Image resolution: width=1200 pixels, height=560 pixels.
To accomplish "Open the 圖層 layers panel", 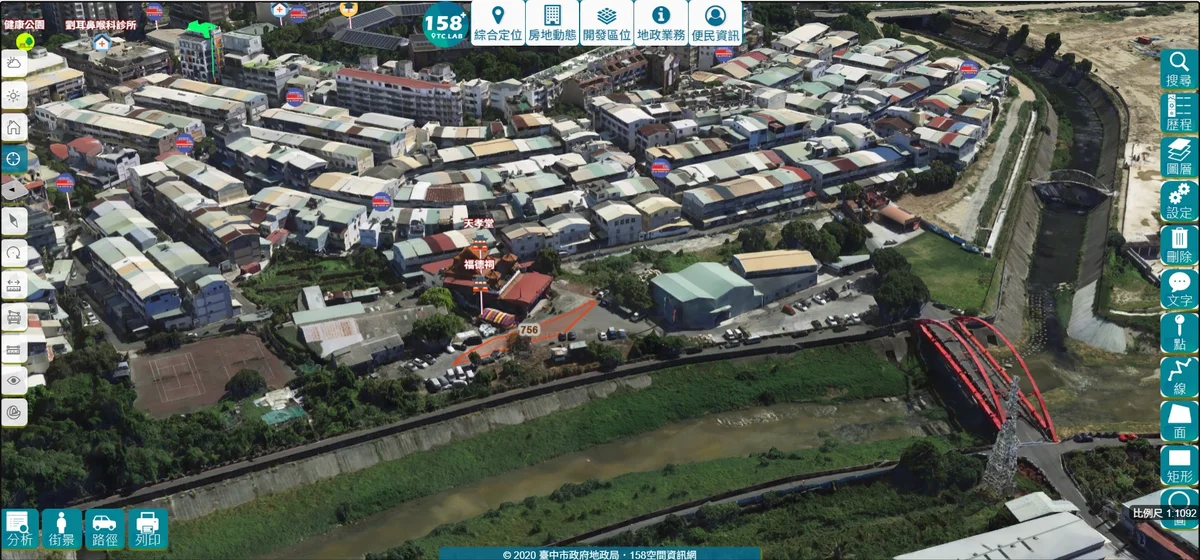I will pos(1179,158).
